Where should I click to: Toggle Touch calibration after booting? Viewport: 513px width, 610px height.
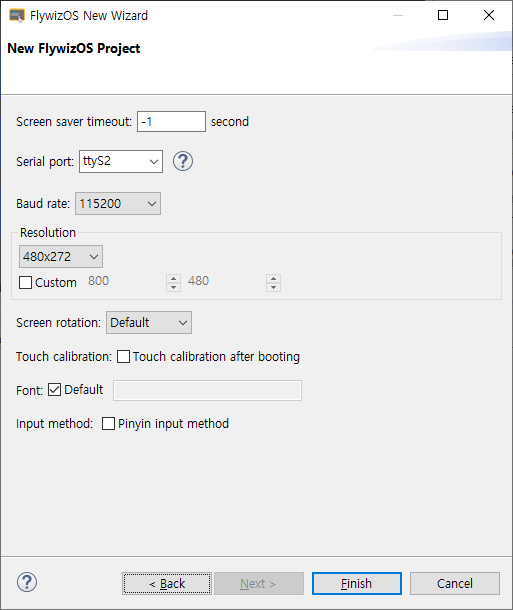coord(124,356)
